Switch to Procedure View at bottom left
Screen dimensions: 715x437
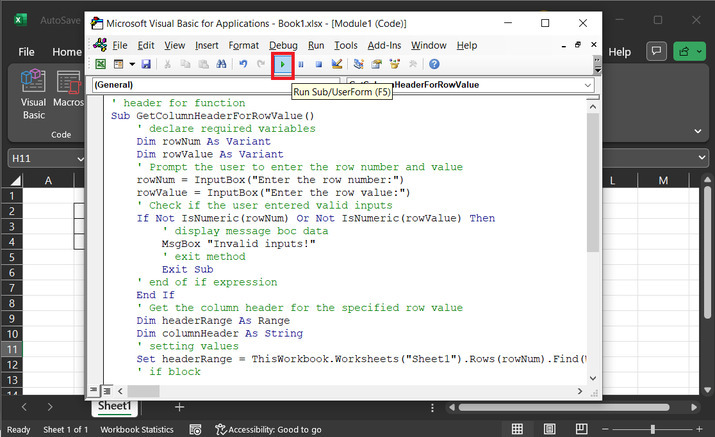tap(94, 389)
